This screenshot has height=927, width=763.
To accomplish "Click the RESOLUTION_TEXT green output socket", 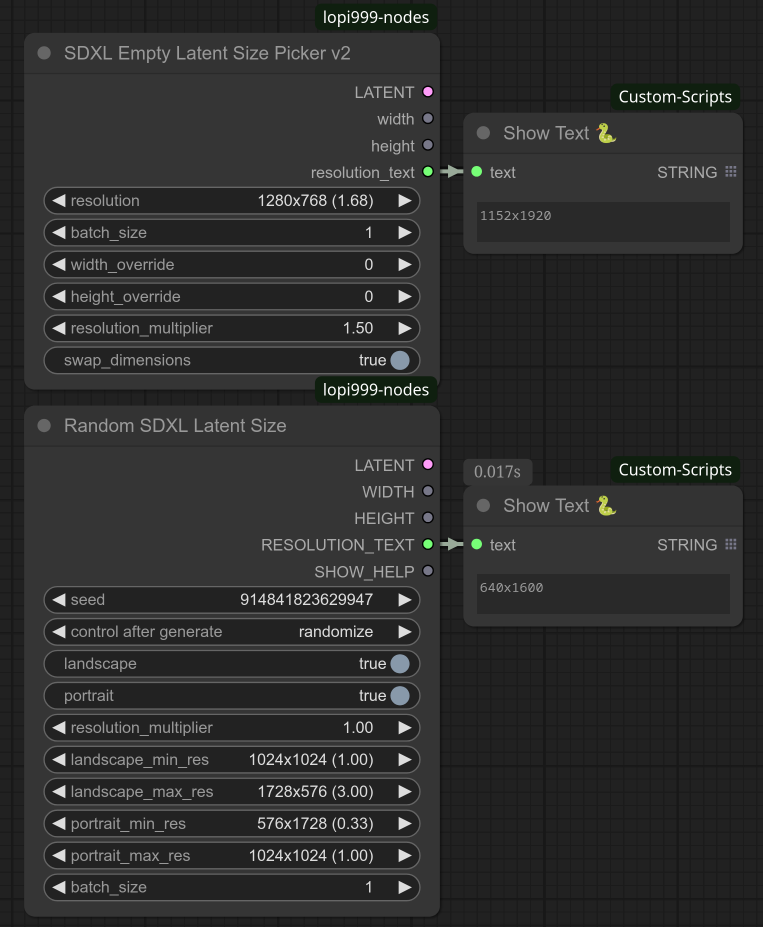I will (x=428, y=545).
